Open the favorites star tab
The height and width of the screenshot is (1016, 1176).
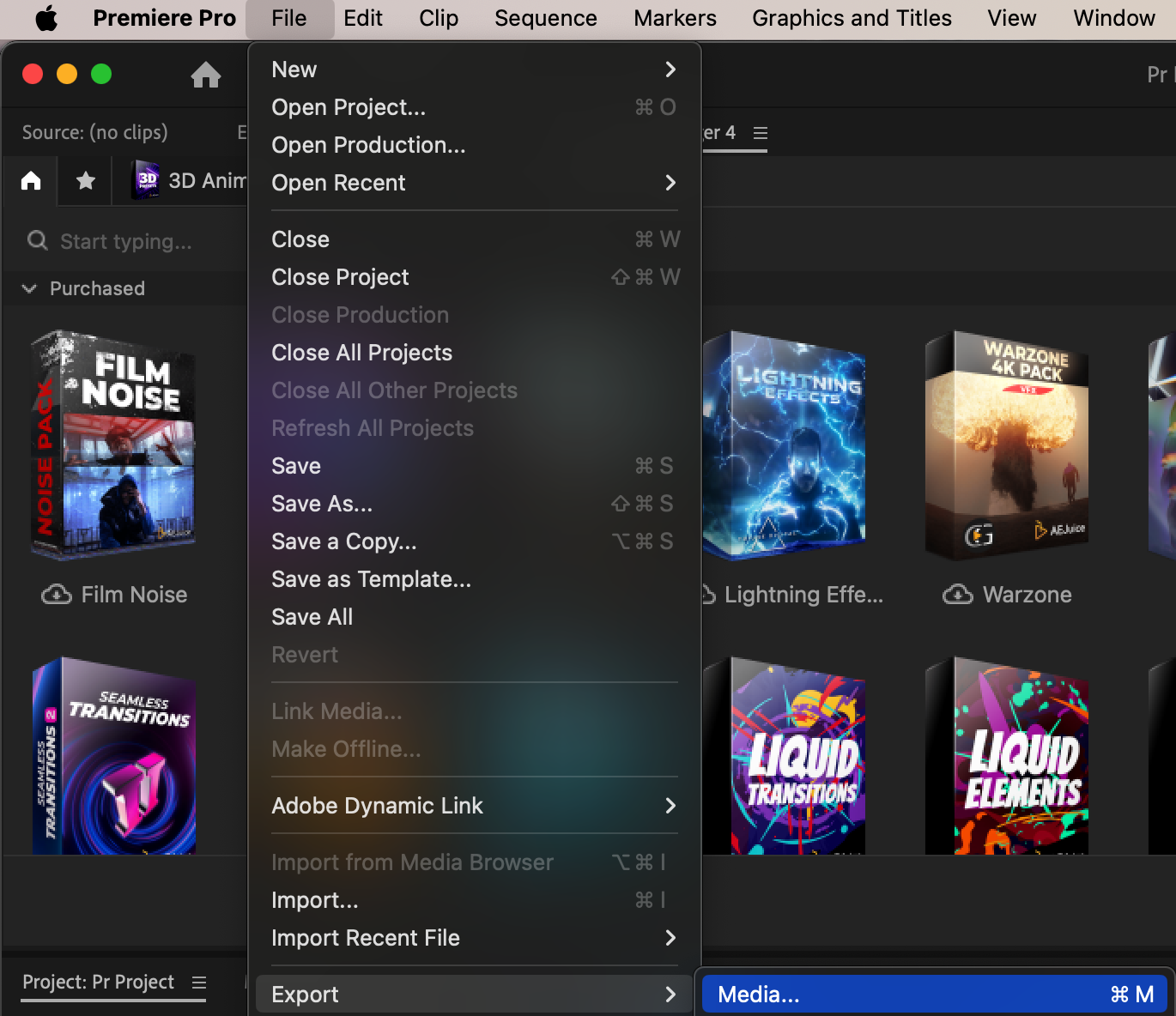[85, 180]
